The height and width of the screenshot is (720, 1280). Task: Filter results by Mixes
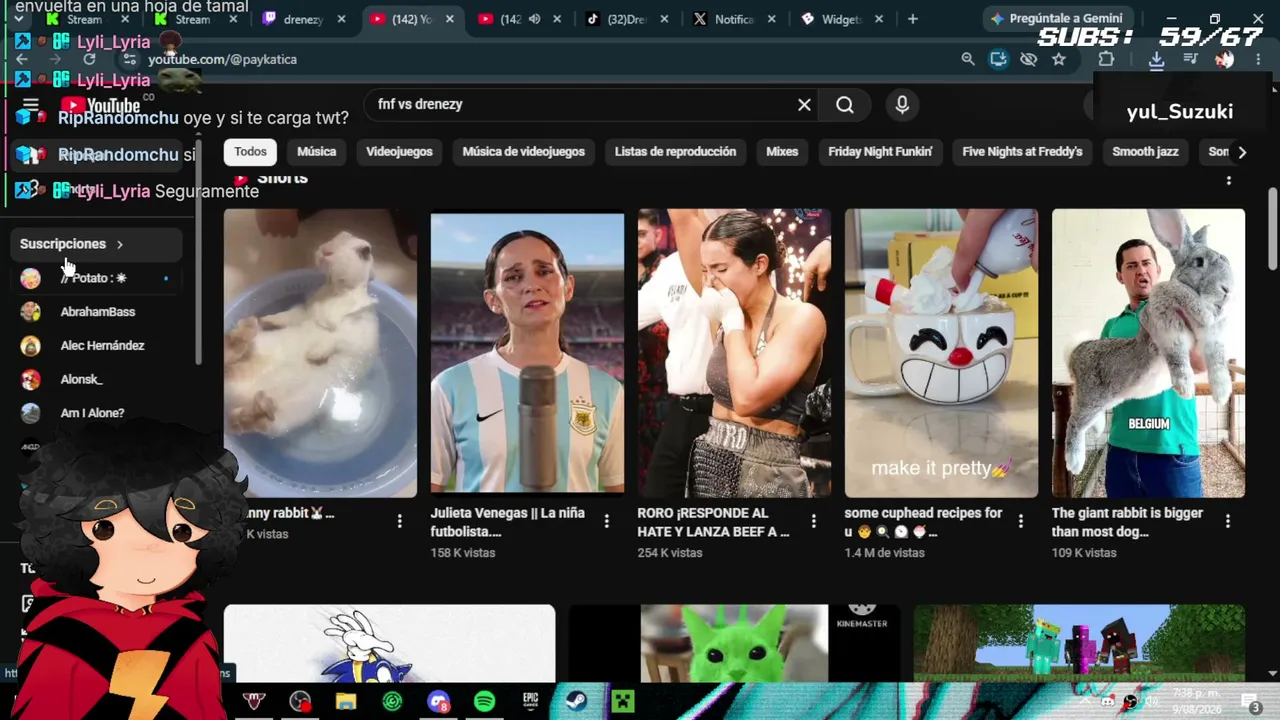point(782,152)
